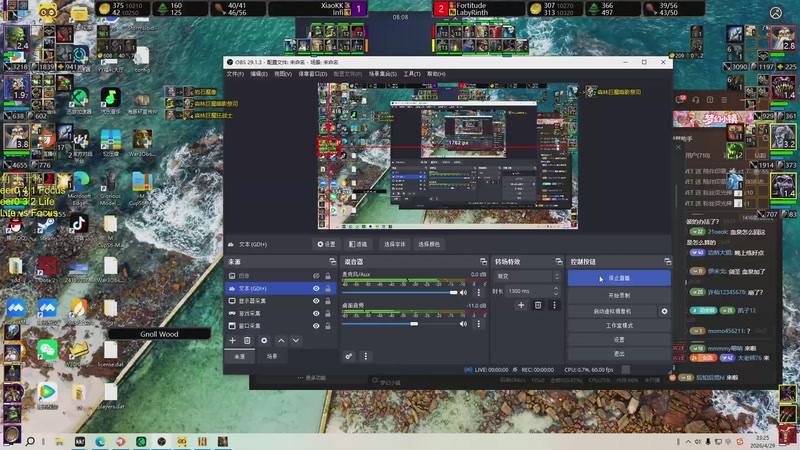Pop out the audio mixer dock
800x450 pixels.
point(483,261)
